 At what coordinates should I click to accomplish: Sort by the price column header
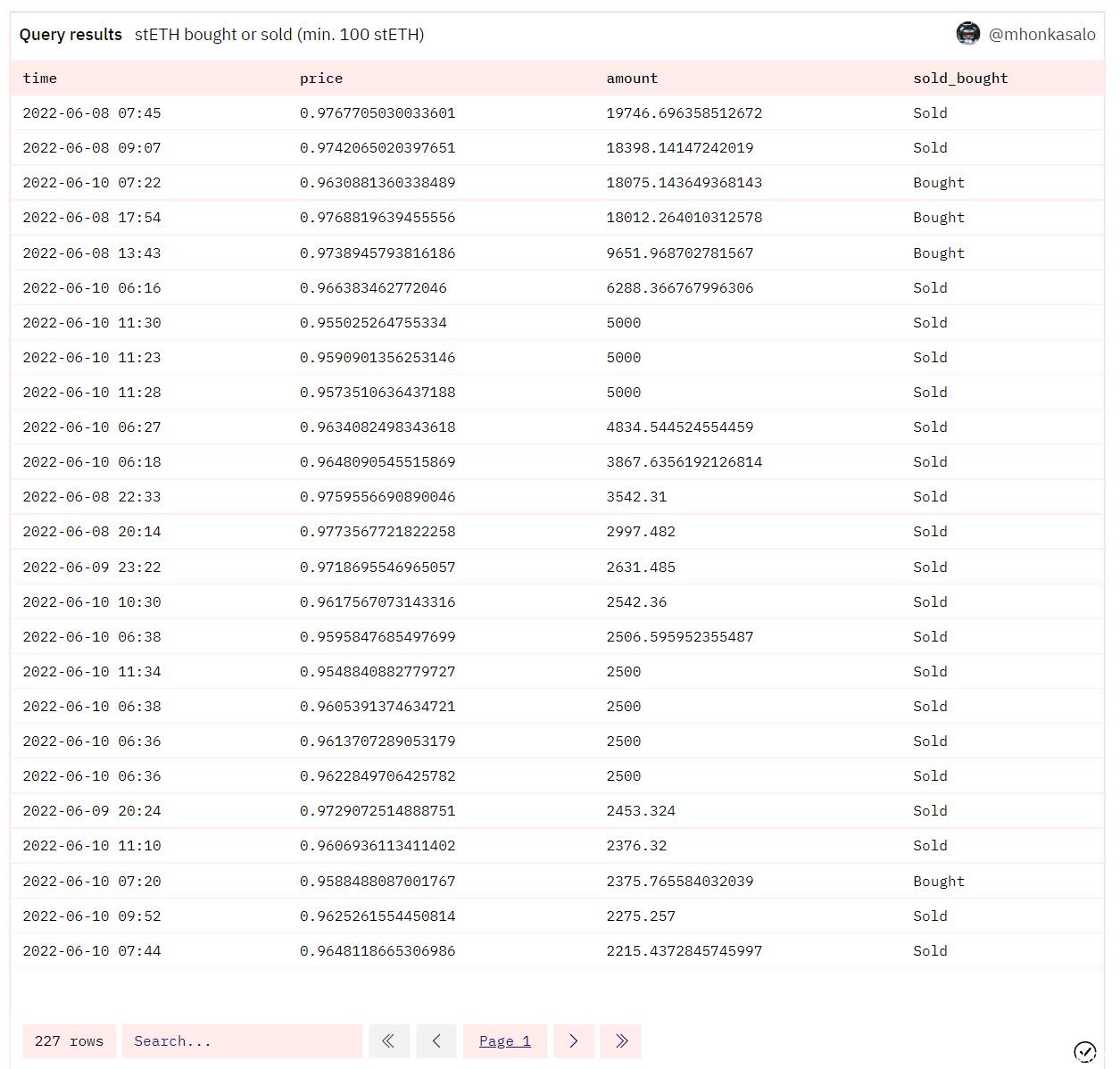(x=321, y=79)
